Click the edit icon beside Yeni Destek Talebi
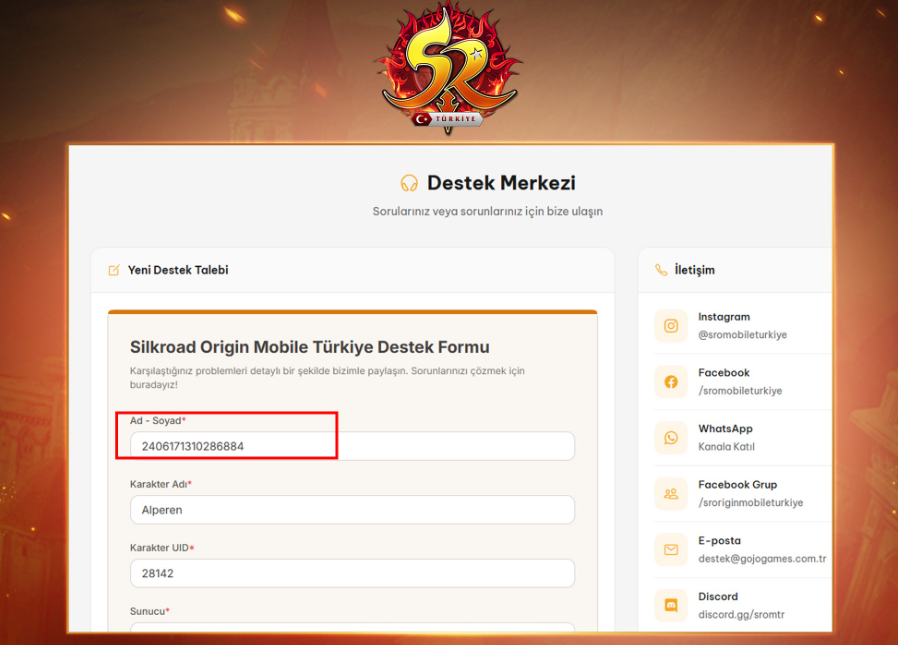Viewport: 898px width, 645px height. pyautogui.click(x=114, y=270)
